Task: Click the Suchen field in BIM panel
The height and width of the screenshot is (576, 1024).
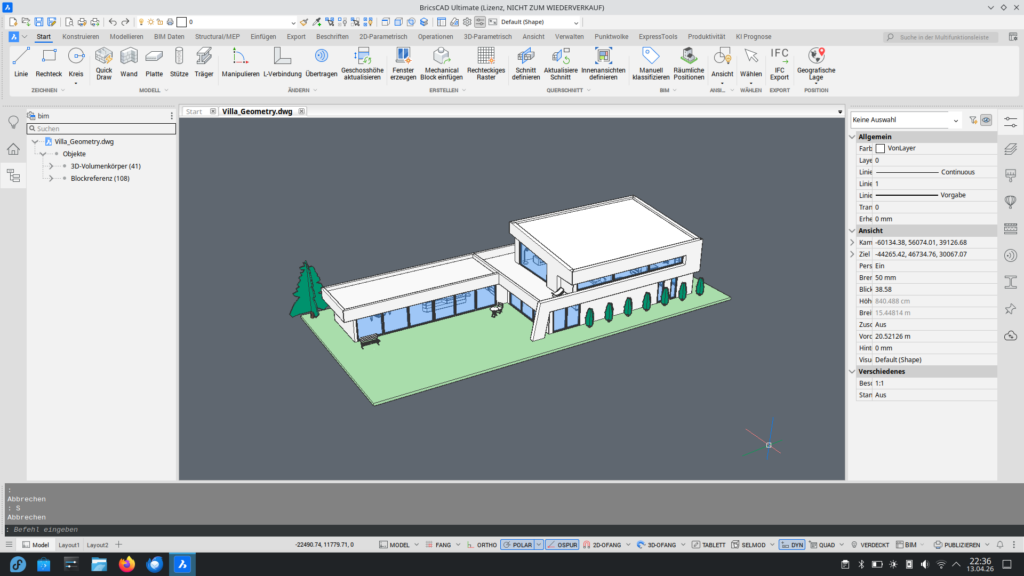Action: coord(100,129)
